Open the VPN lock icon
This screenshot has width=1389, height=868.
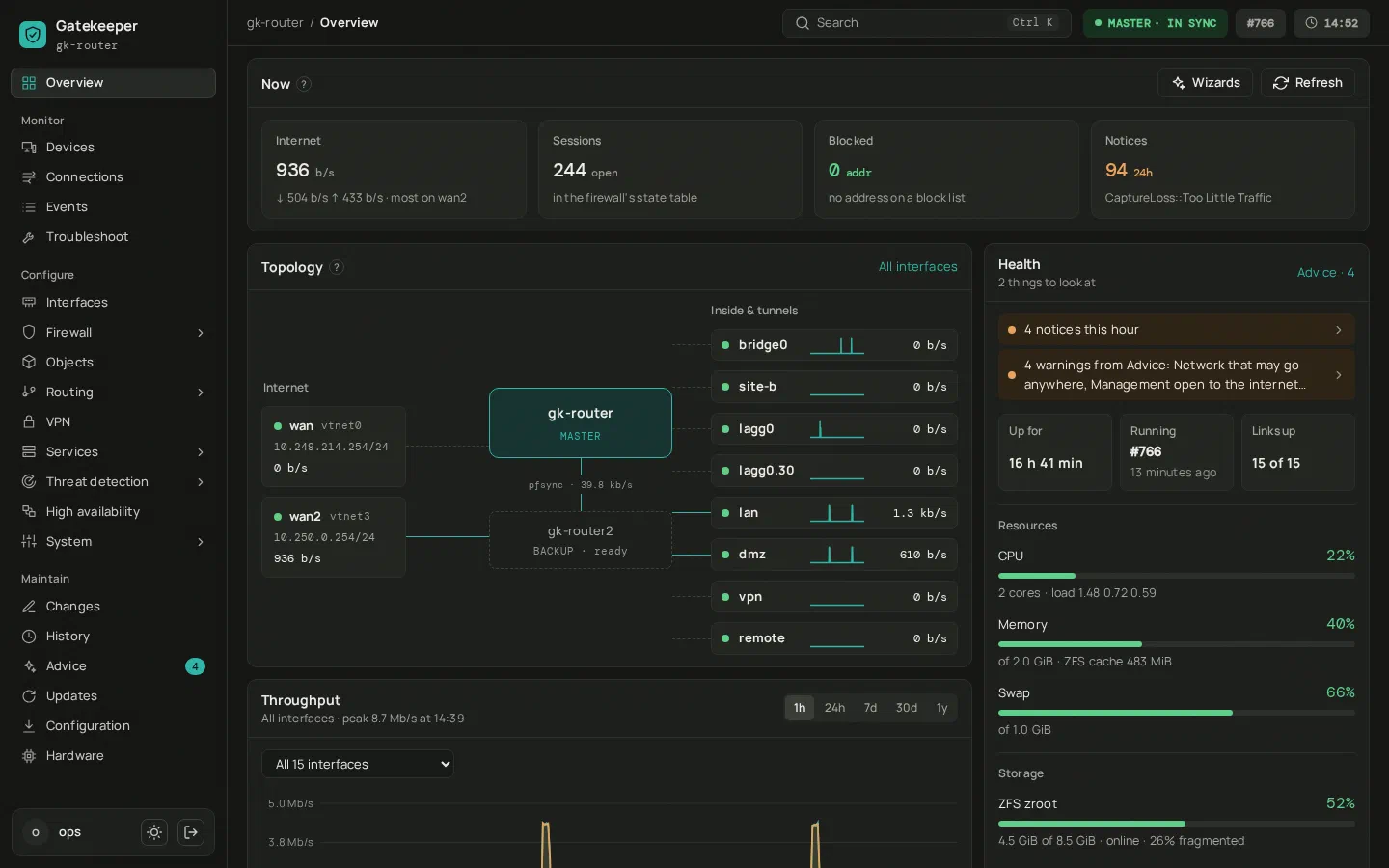29,422
